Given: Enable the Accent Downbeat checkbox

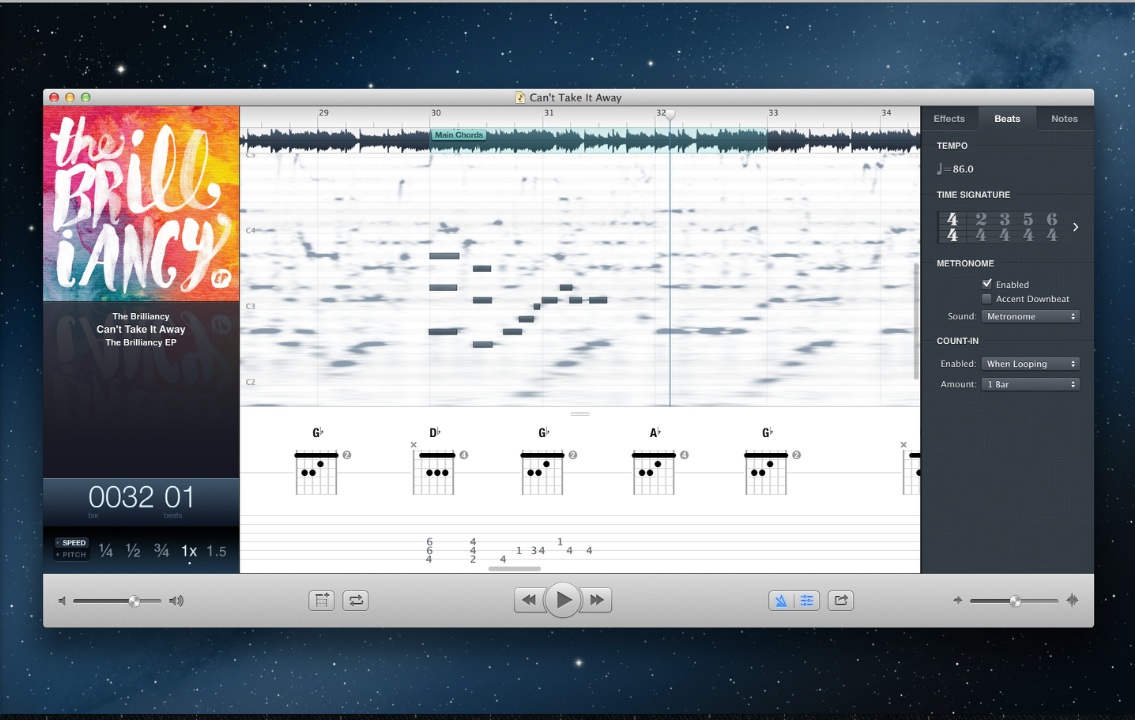Looking at the screenshot, I should (987, 298).
